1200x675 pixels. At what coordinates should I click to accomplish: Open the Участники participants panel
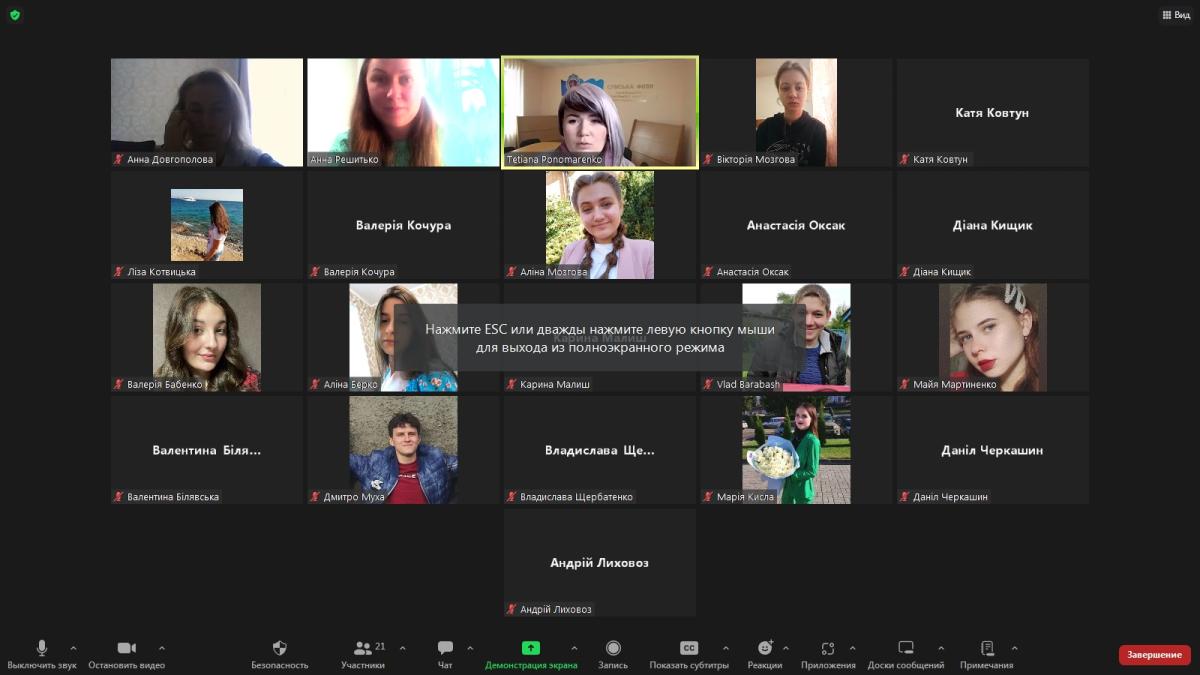tap(363, 649)
